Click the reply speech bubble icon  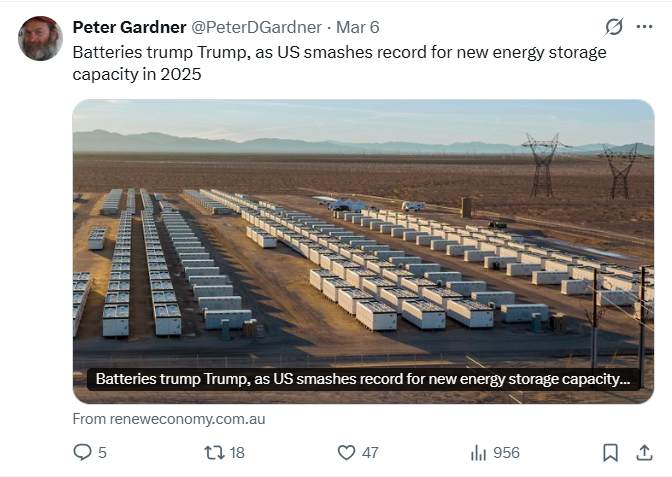pyautogui.click(x=83, y=453)
